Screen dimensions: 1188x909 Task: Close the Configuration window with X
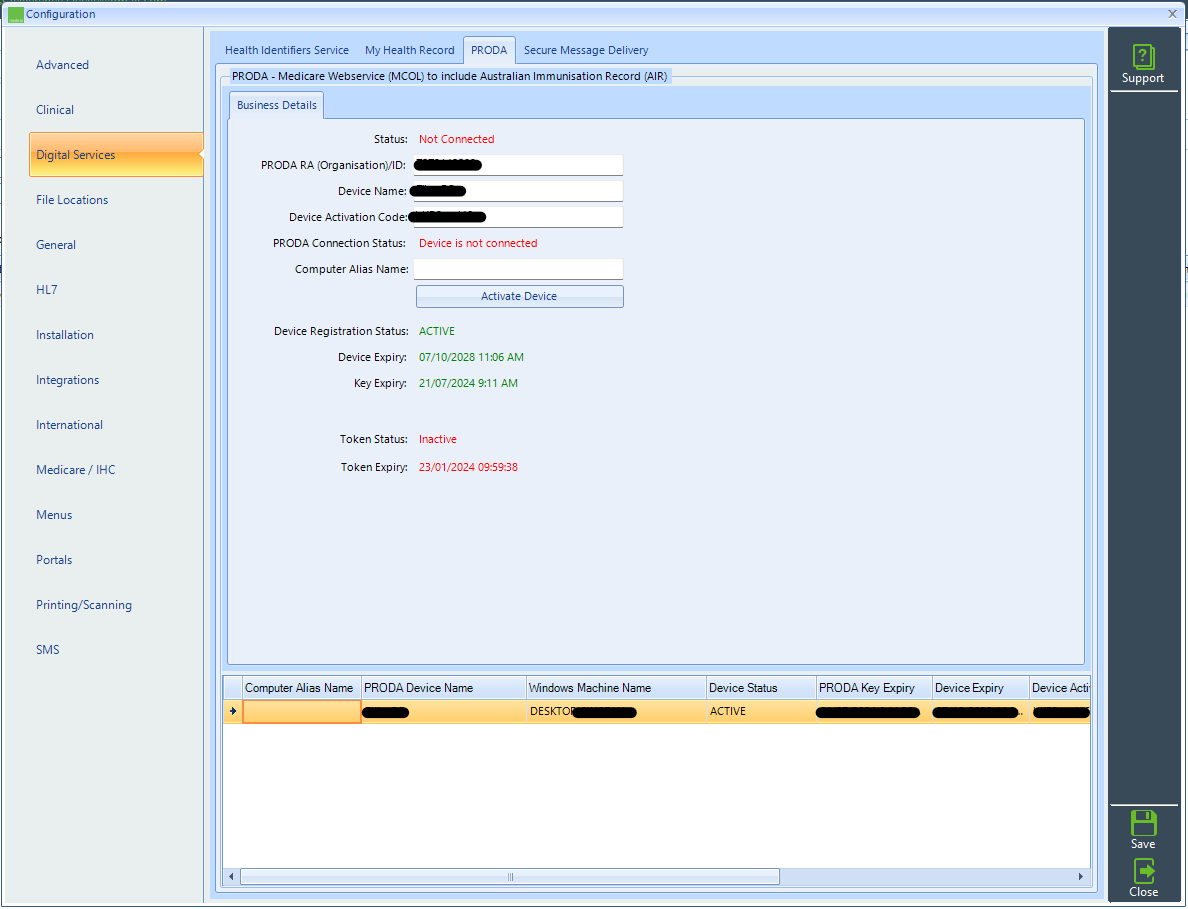click(1173, 14)
